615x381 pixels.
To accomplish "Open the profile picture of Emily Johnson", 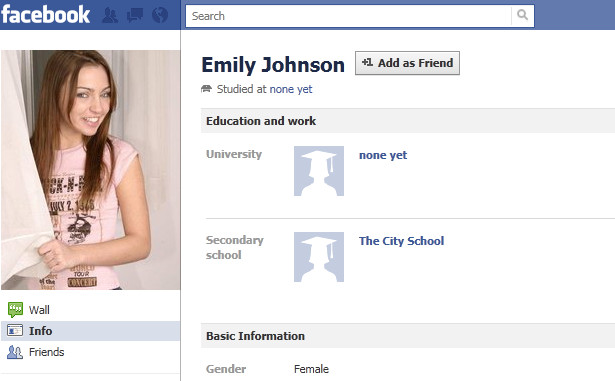I will [91, 170].
